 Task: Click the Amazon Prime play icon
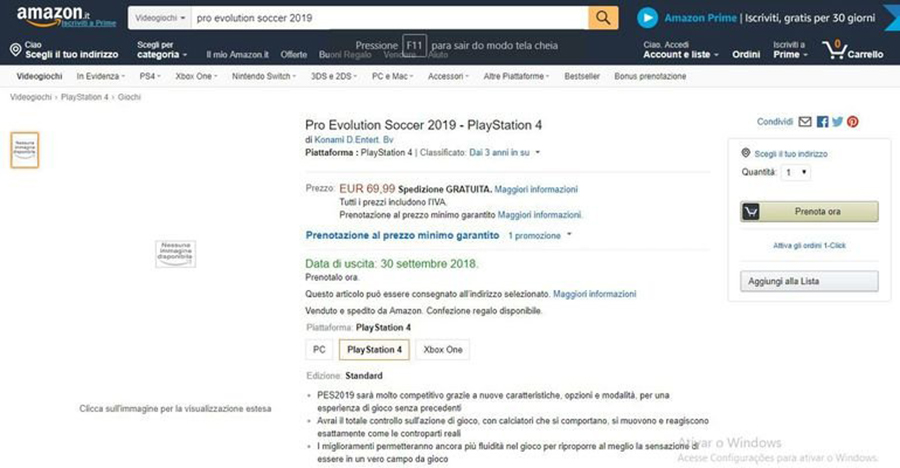click(x=647, y=18)
